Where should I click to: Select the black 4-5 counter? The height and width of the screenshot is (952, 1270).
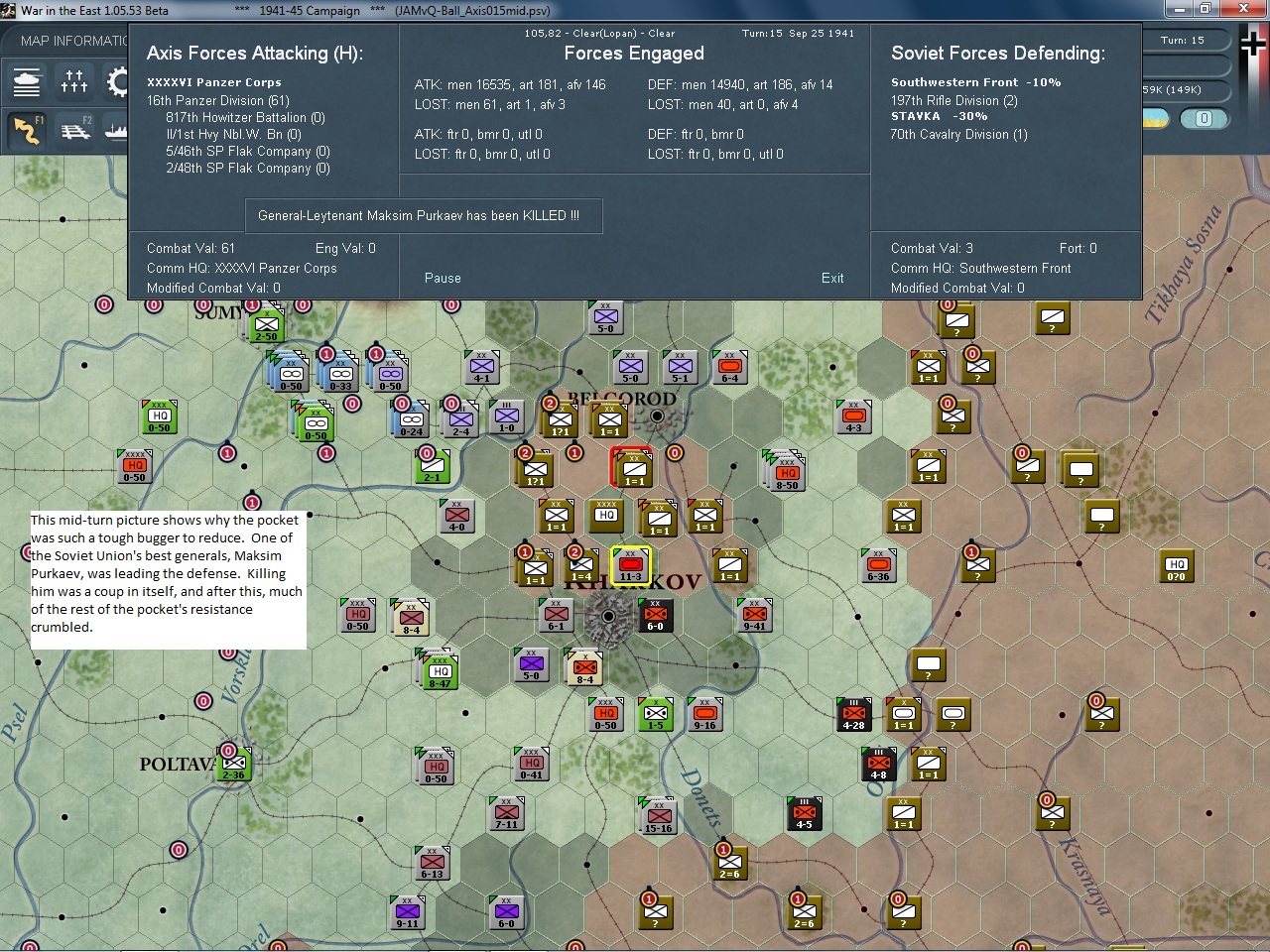click(805, 813)
